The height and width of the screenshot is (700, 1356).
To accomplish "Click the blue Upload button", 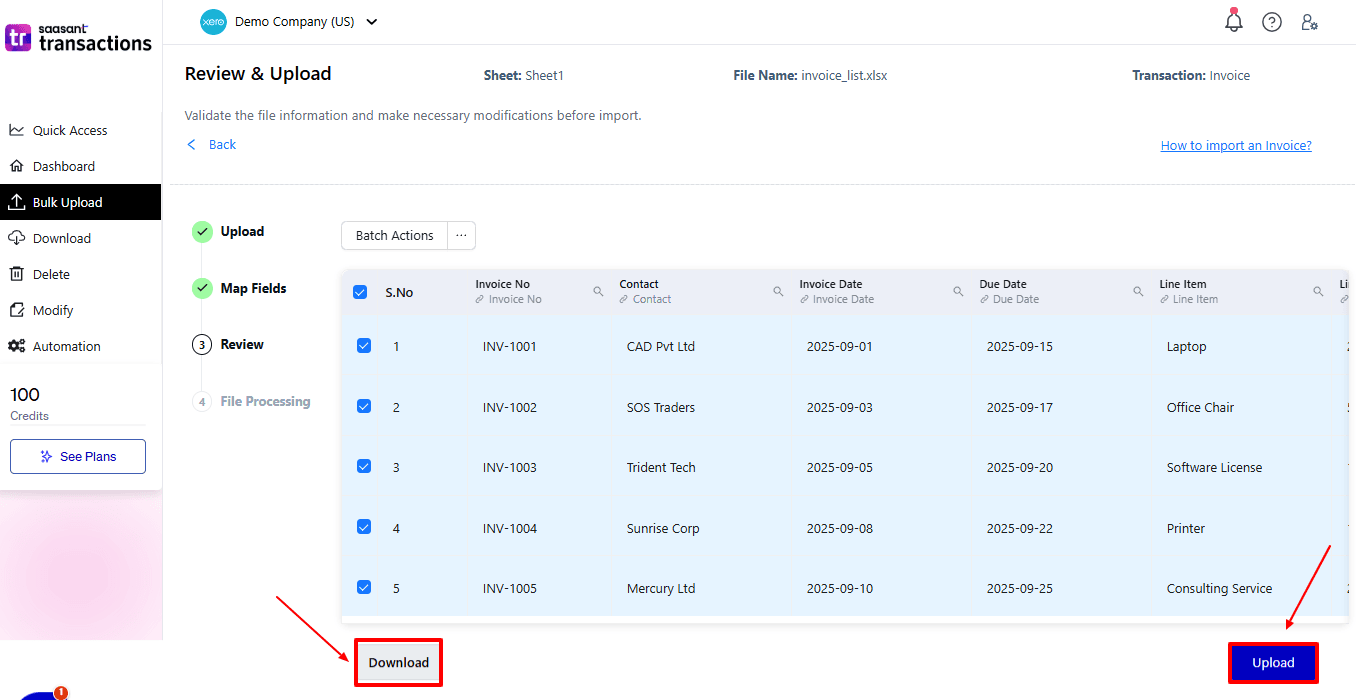I will click(x=1273, y=662).
